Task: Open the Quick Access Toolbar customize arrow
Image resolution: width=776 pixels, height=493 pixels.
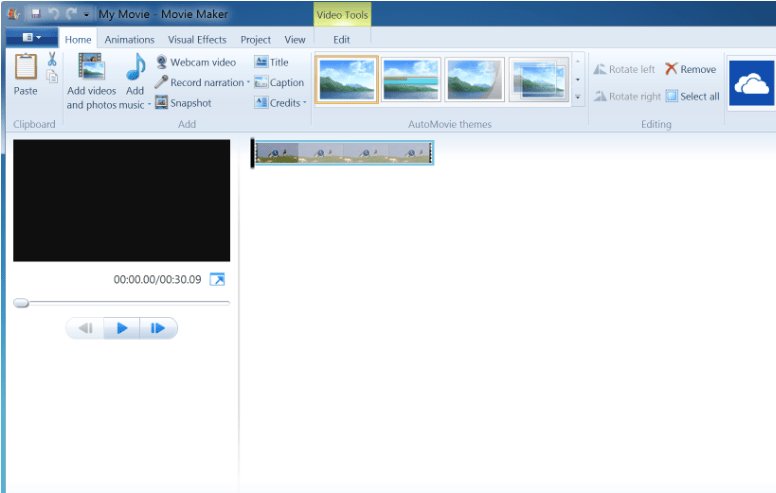Action: pos(87,15)
